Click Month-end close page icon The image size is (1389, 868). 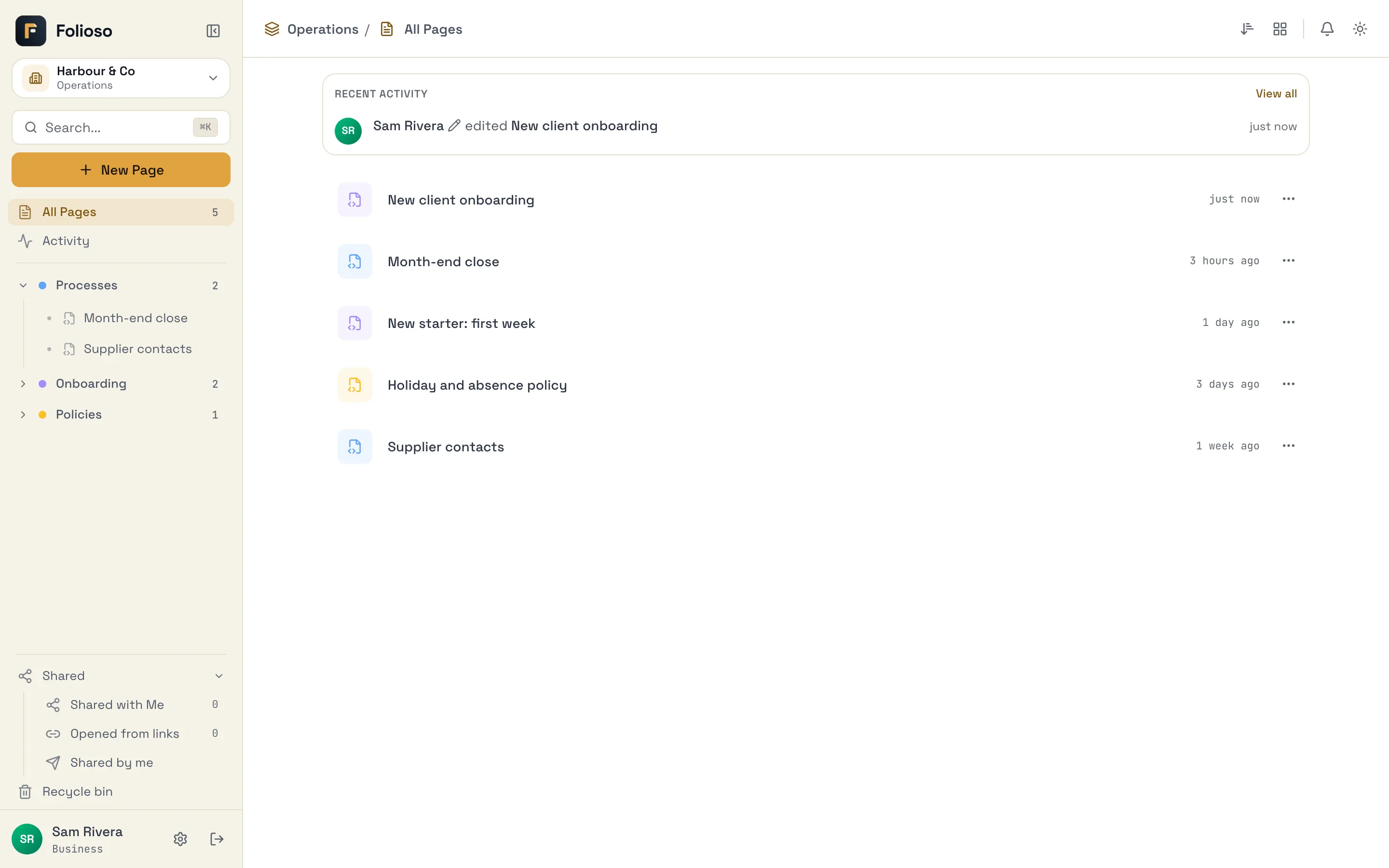(x=354, y=262)
